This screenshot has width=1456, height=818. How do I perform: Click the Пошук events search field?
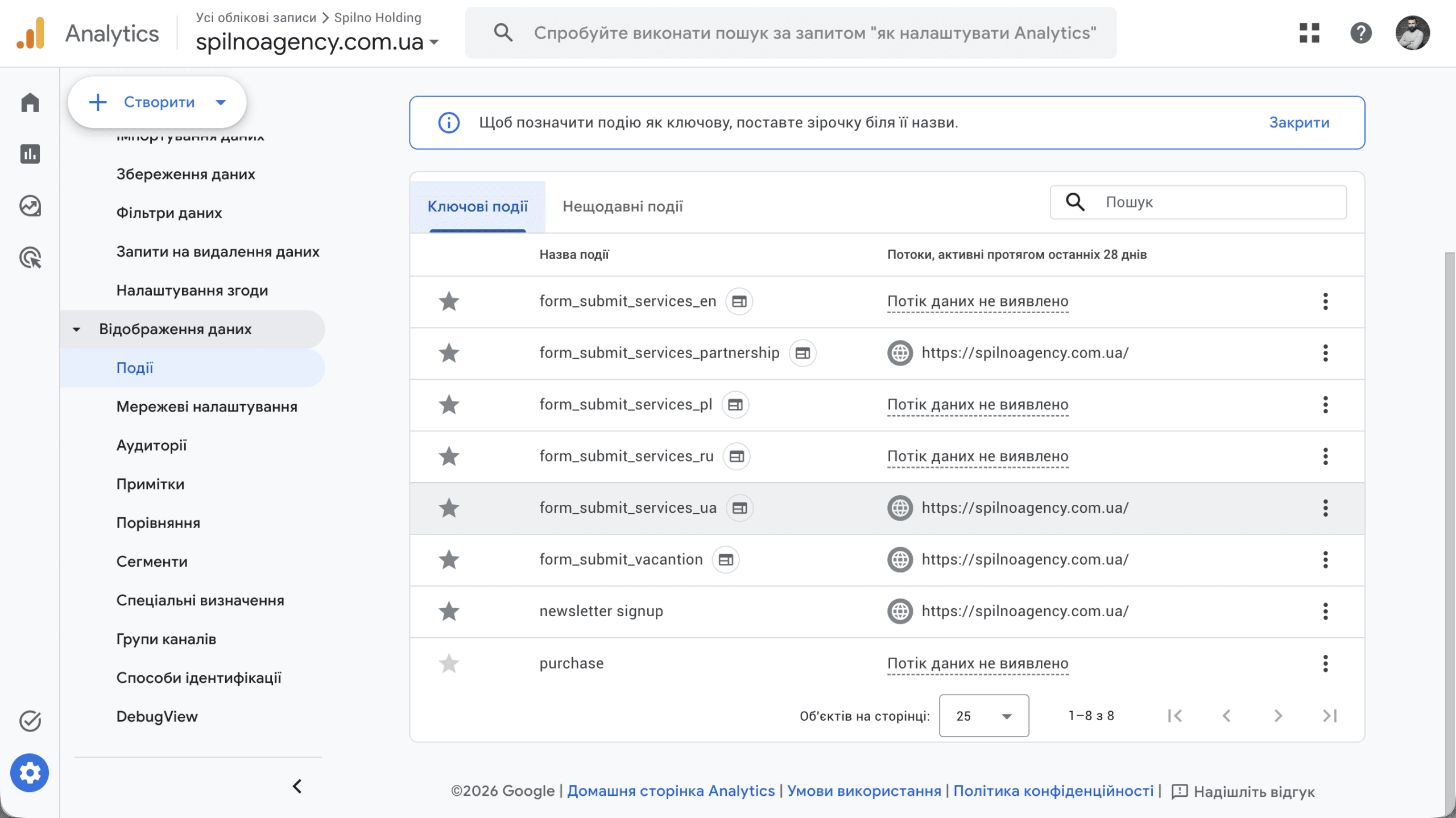click(x=1198, y=202)
